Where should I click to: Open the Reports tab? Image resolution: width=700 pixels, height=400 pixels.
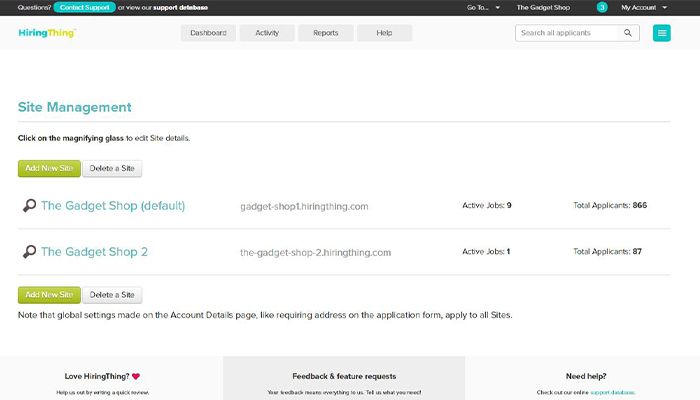click(x=326, y=33)
